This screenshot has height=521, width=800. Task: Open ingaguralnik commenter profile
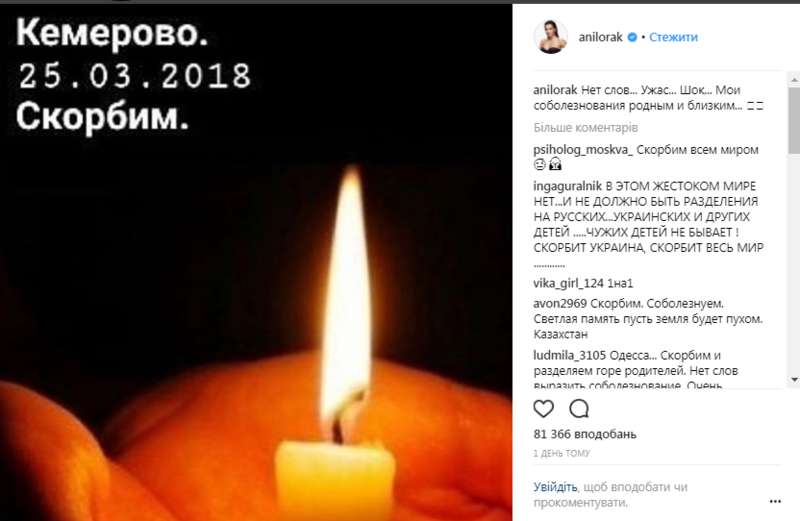[568, 186]
